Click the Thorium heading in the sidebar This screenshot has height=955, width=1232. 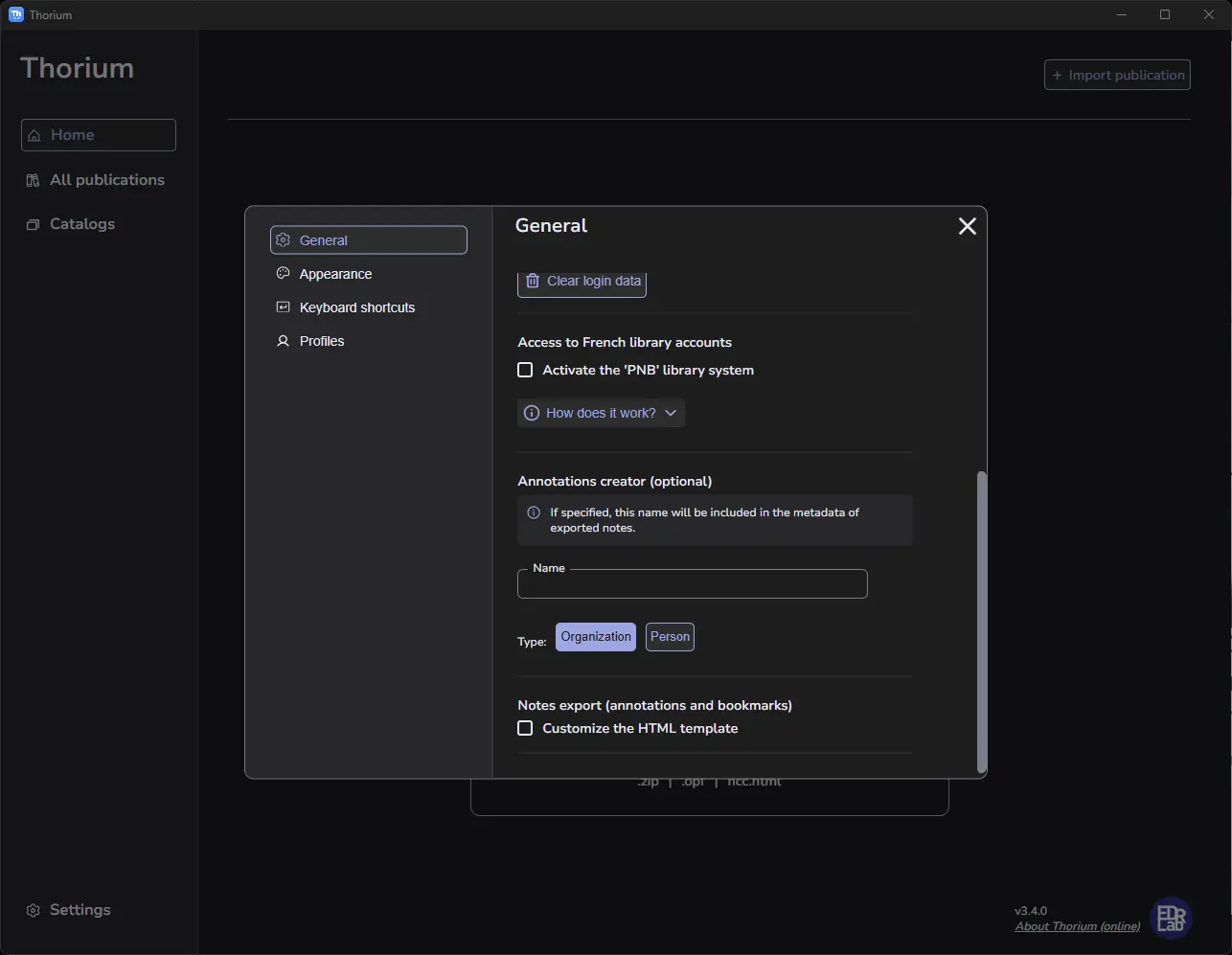point(77,68)
